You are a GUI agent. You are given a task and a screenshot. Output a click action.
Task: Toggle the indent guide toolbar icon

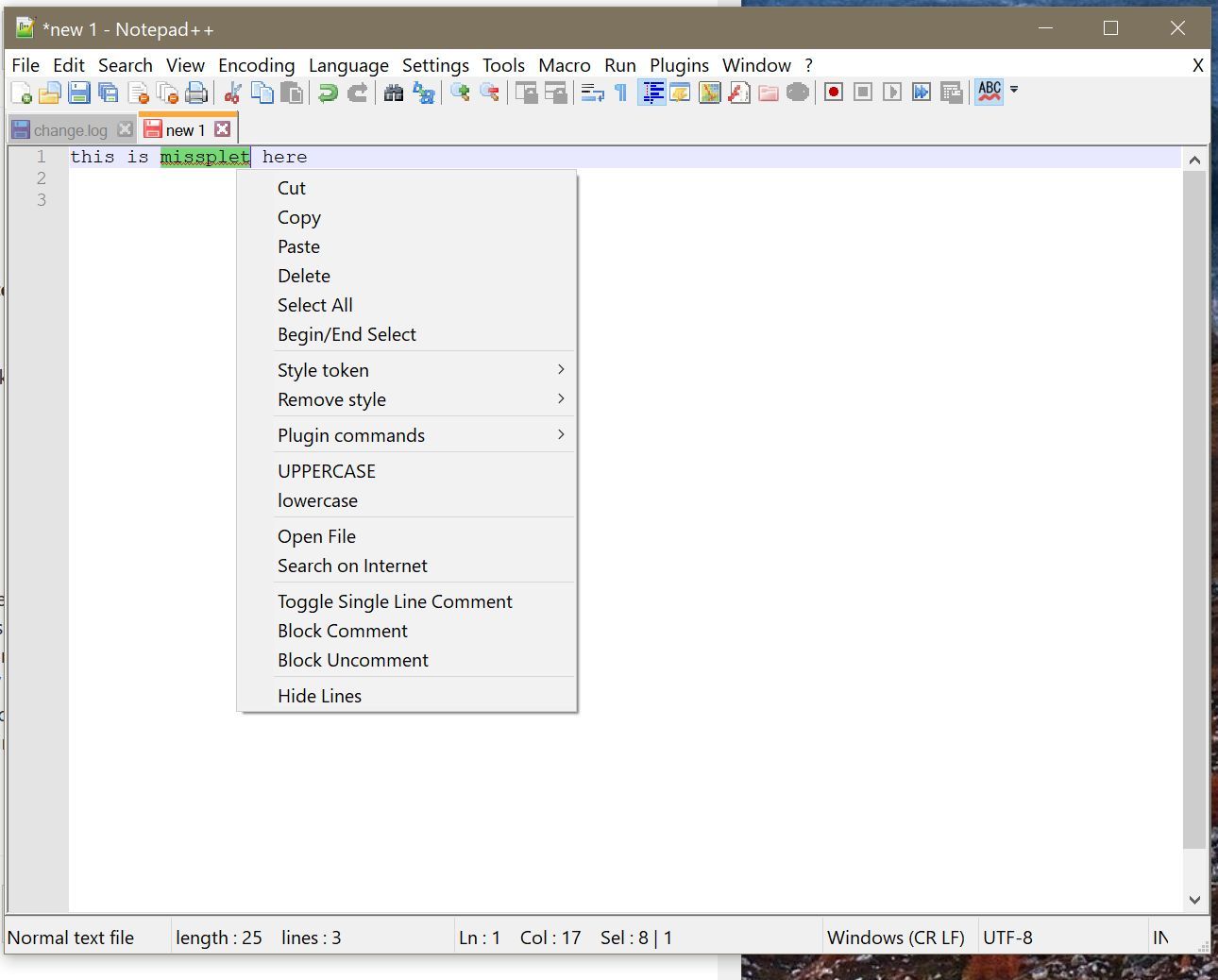point(651,93)
